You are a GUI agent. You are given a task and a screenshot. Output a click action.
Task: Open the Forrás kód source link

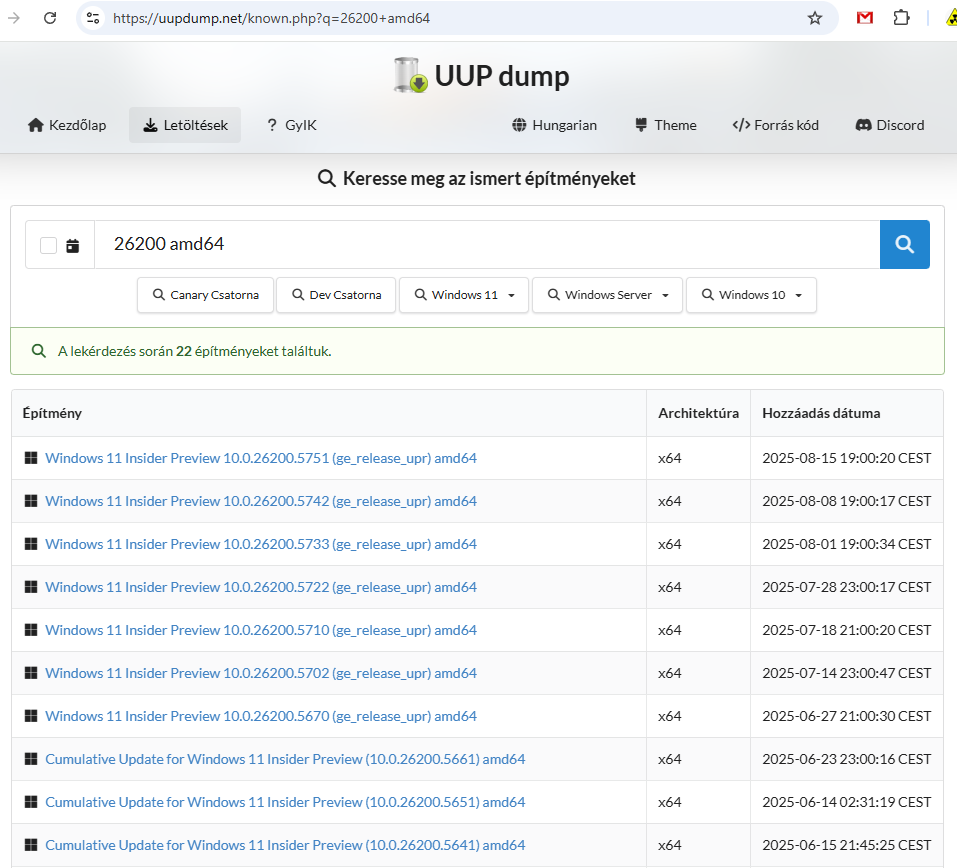pos(775,125)
